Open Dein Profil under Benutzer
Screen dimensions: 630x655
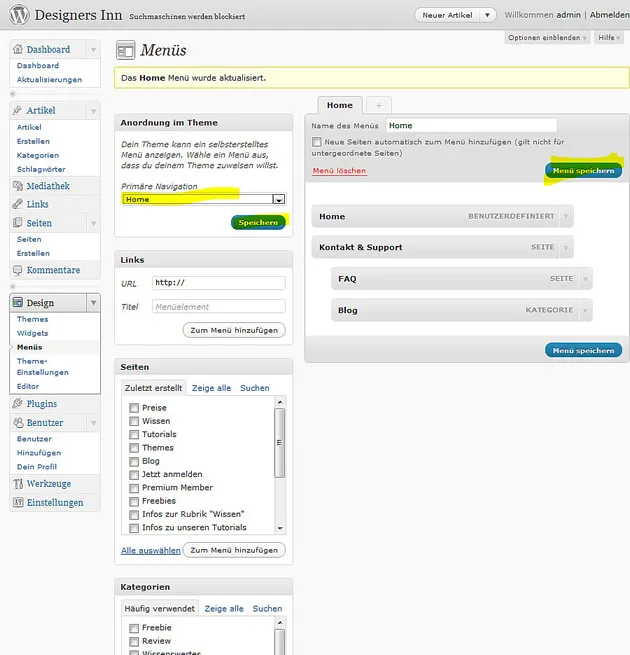[x=37, y=467]
